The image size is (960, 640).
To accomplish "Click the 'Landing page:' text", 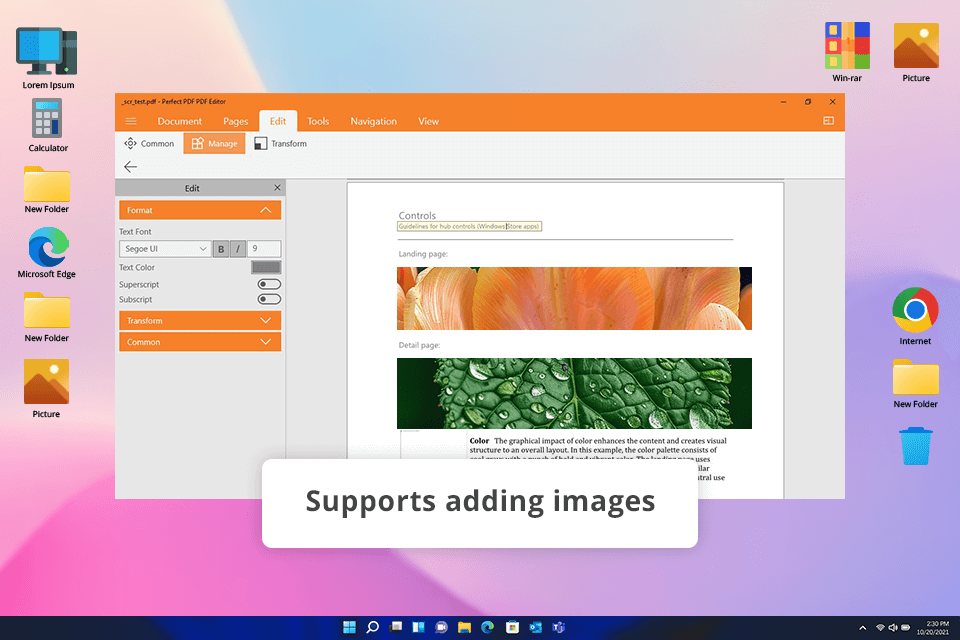I will pos(423,254).
